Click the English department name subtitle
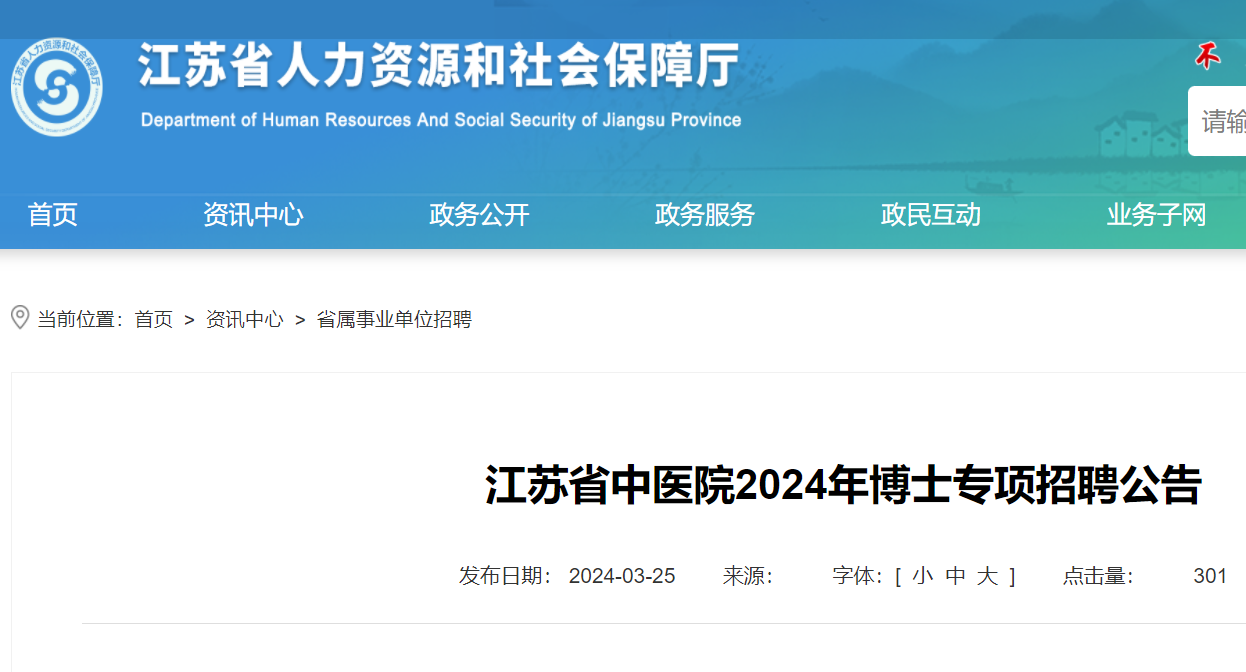Viewport: 1246px width, 672px height. [441, 120]
